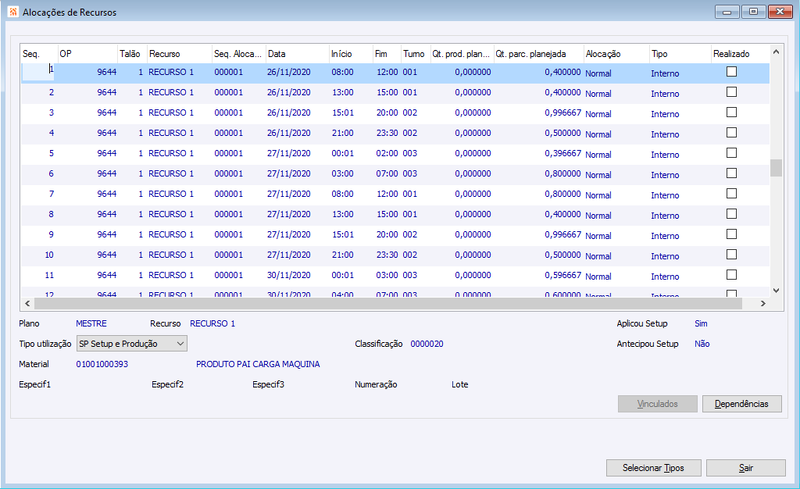Select the row with sequence 7
The width and height of the screenshot is (800, 489).
pyautogui.click(x=395, y=194)
